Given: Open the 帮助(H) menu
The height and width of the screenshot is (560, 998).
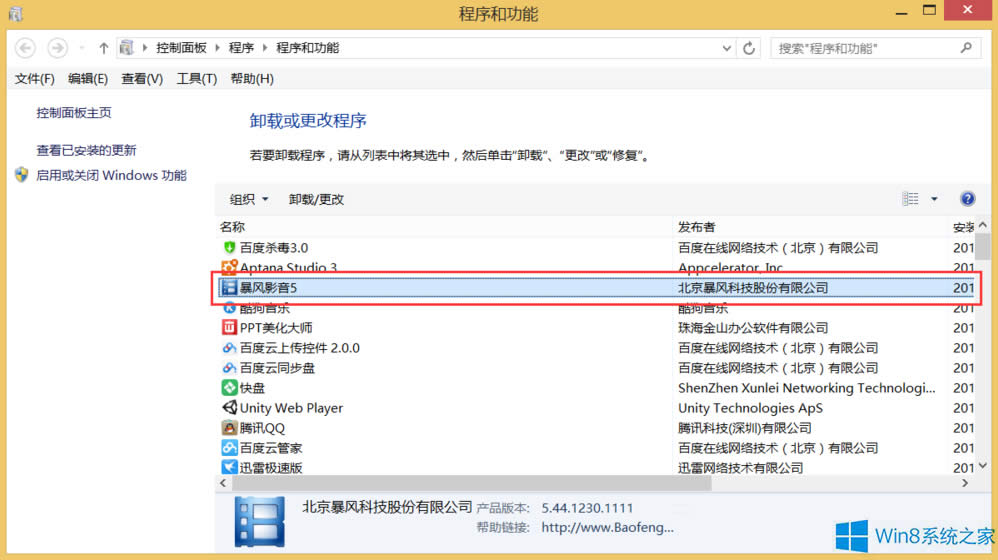Looking at the screenshot, I should 252,79.
